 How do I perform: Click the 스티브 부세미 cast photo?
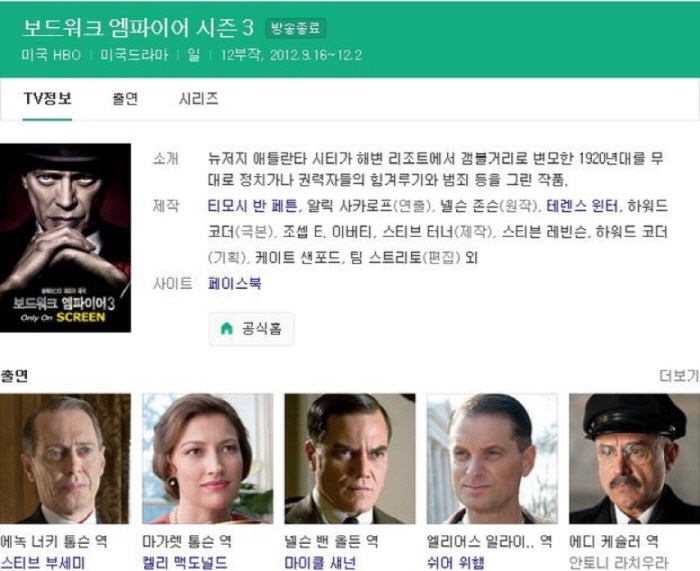tap(65, 458)
